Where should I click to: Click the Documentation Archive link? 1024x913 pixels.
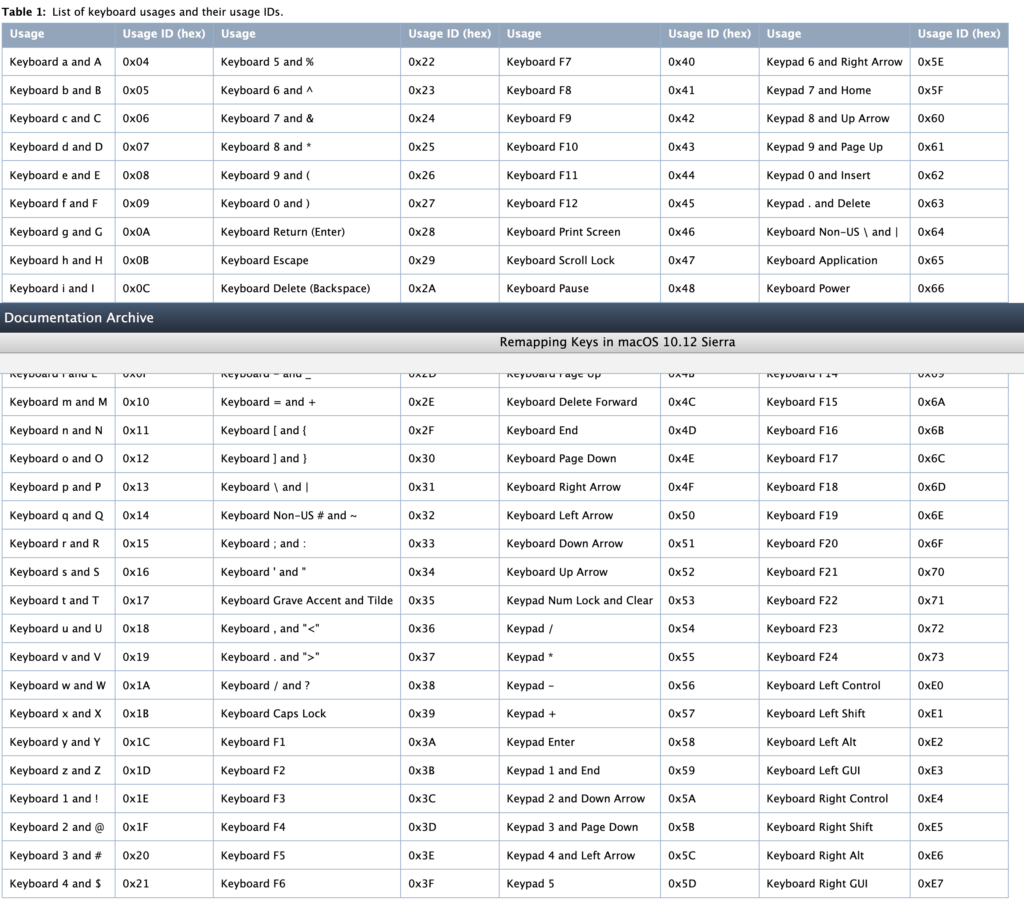point(79,318)
